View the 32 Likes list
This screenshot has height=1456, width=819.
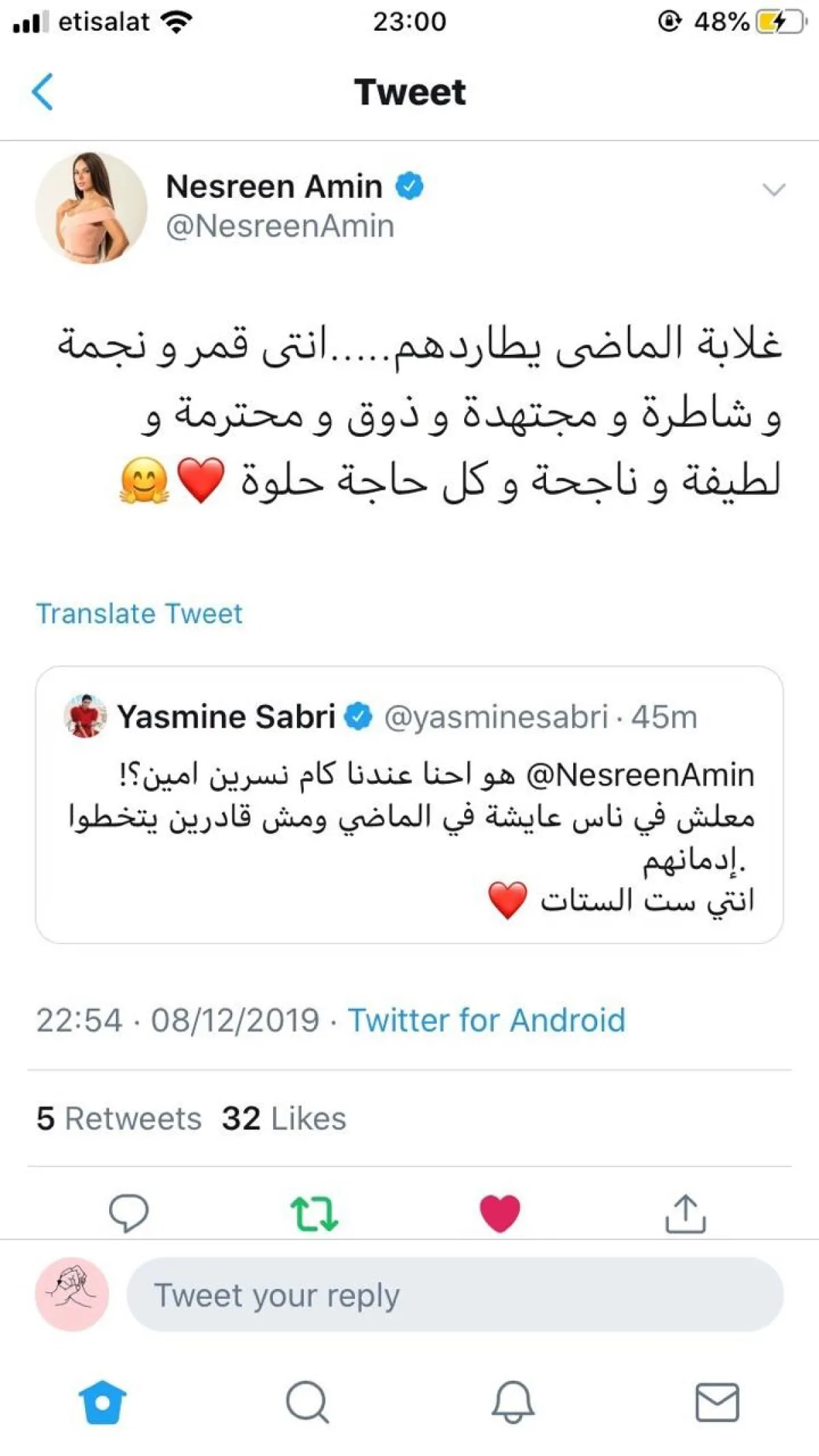tap(284, 1119)
